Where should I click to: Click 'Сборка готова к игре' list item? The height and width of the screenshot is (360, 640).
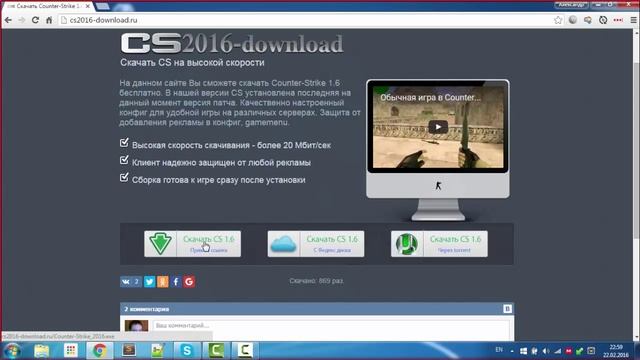218,180
